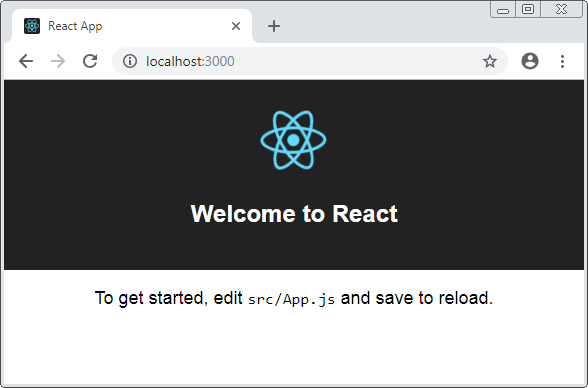Select the React App tab
The width and height of the screenshot is (588, 388).
[x=132, y=26]
